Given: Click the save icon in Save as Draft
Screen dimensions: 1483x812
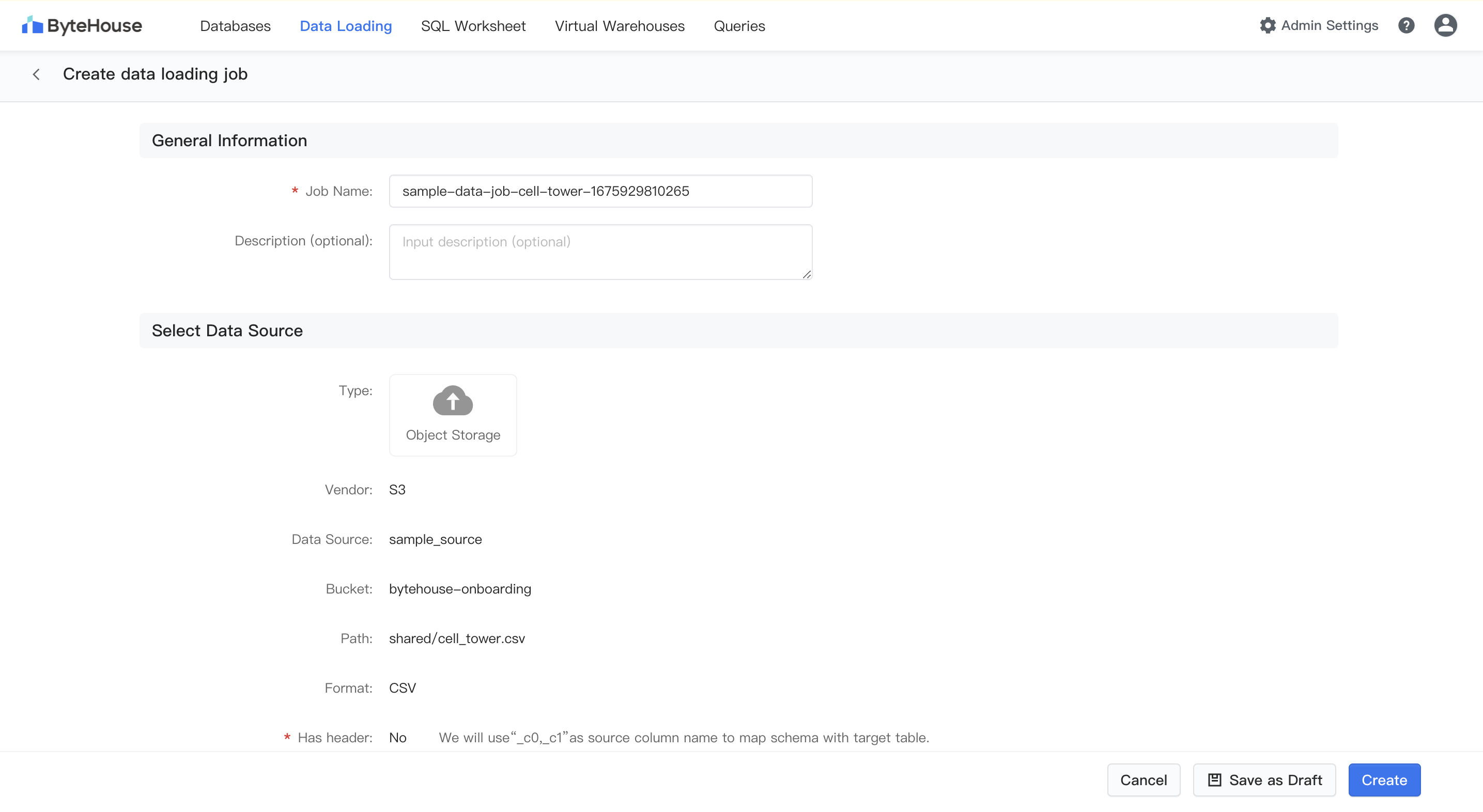Looking at the screenshot, I should click(1214, 780).
